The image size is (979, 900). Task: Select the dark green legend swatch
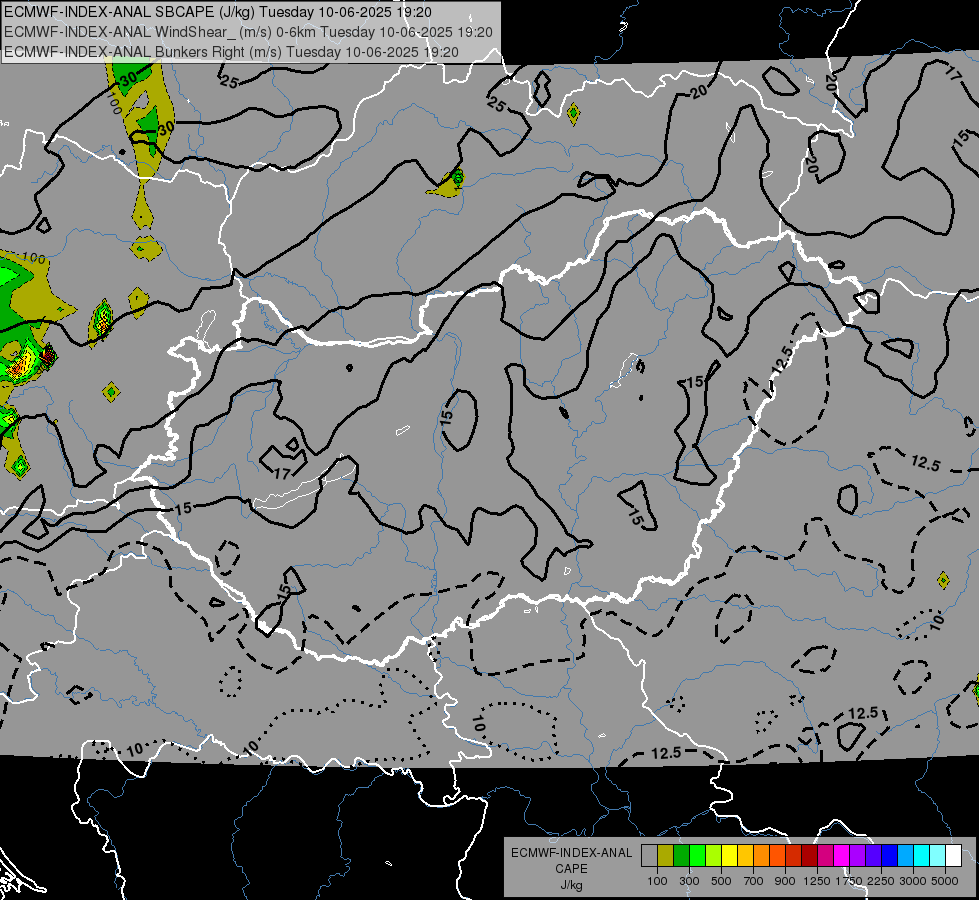tap(681, 856)
